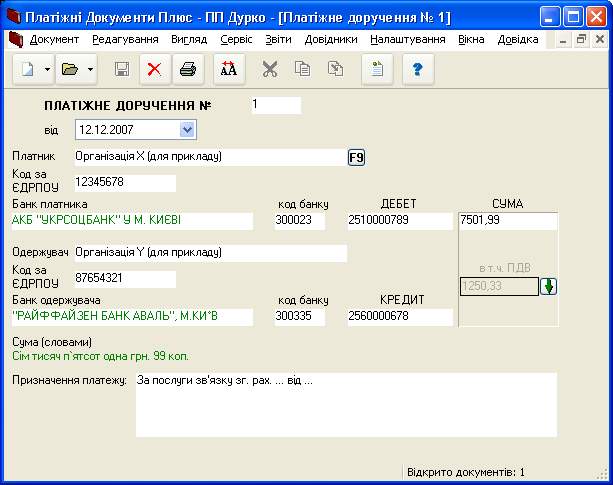This screenshot has width=613, height=485.
Task: Restore the inner document window
Action: tap(581, 40)
